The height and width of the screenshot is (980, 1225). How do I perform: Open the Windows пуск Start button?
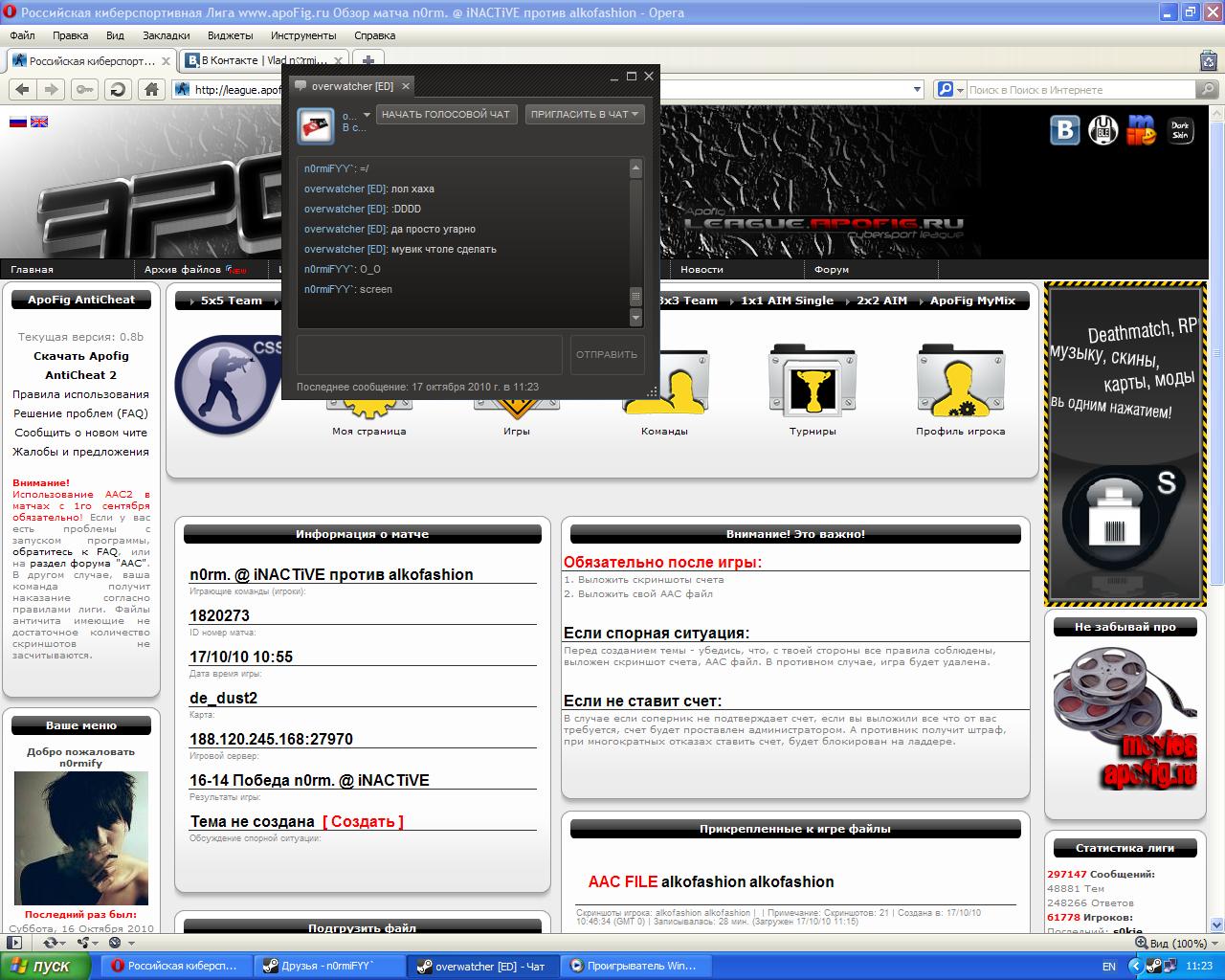45,966
